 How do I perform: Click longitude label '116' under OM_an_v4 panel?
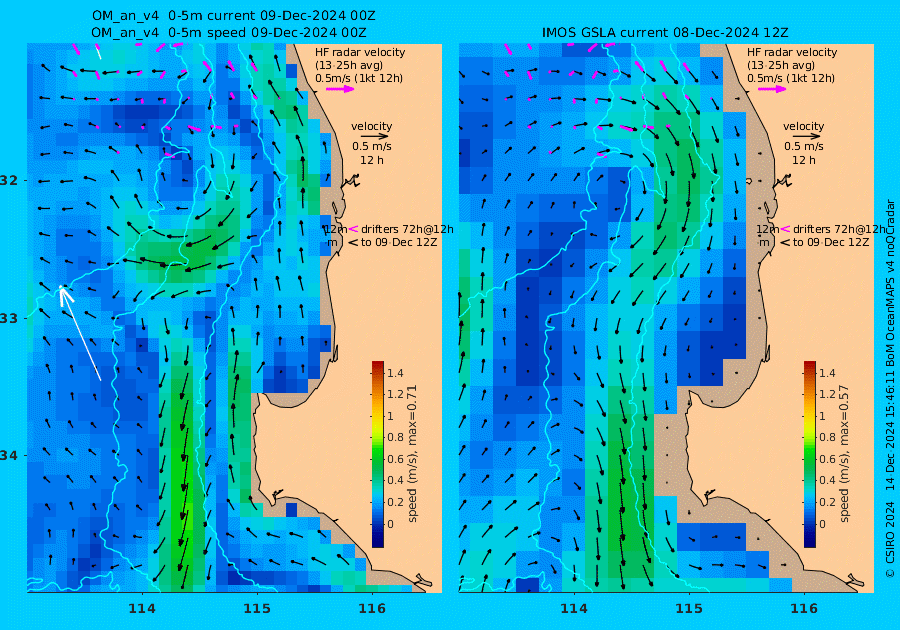point(372,609)
